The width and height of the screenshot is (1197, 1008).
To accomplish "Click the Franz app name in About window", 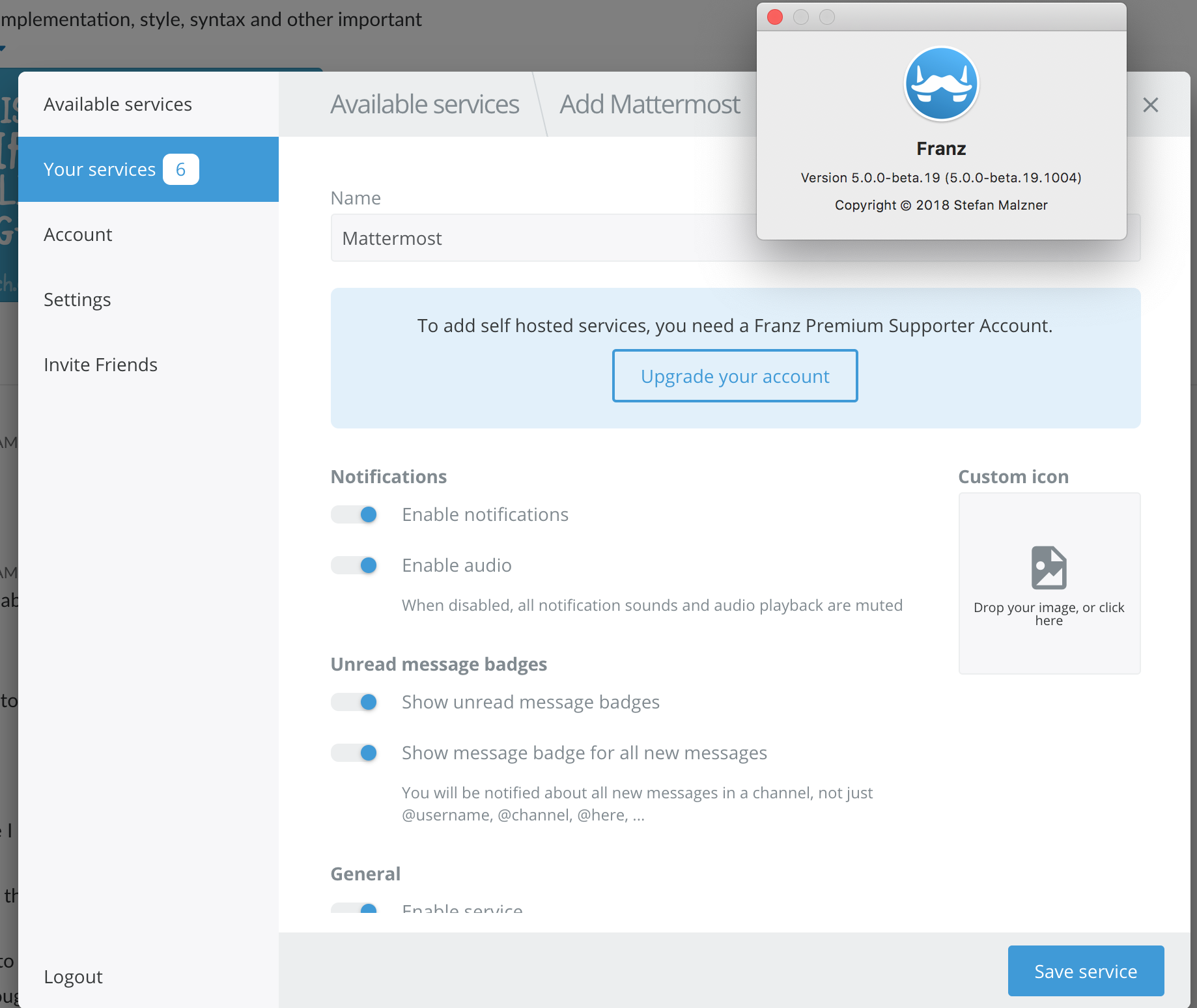I will coord(941,148).
